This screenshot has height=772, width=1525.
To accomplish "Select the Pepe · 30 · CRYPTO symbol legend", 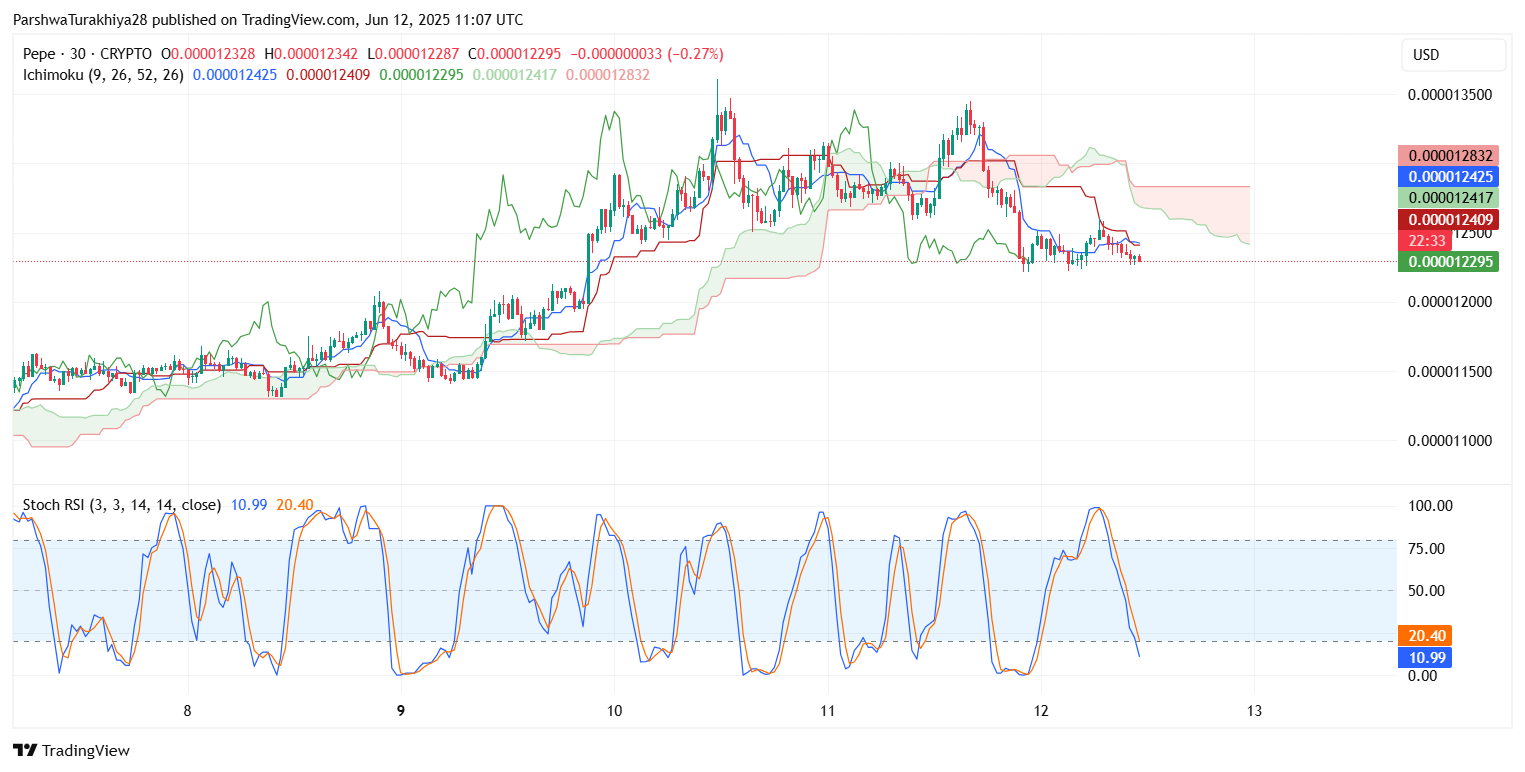I will tap(88, 54).
